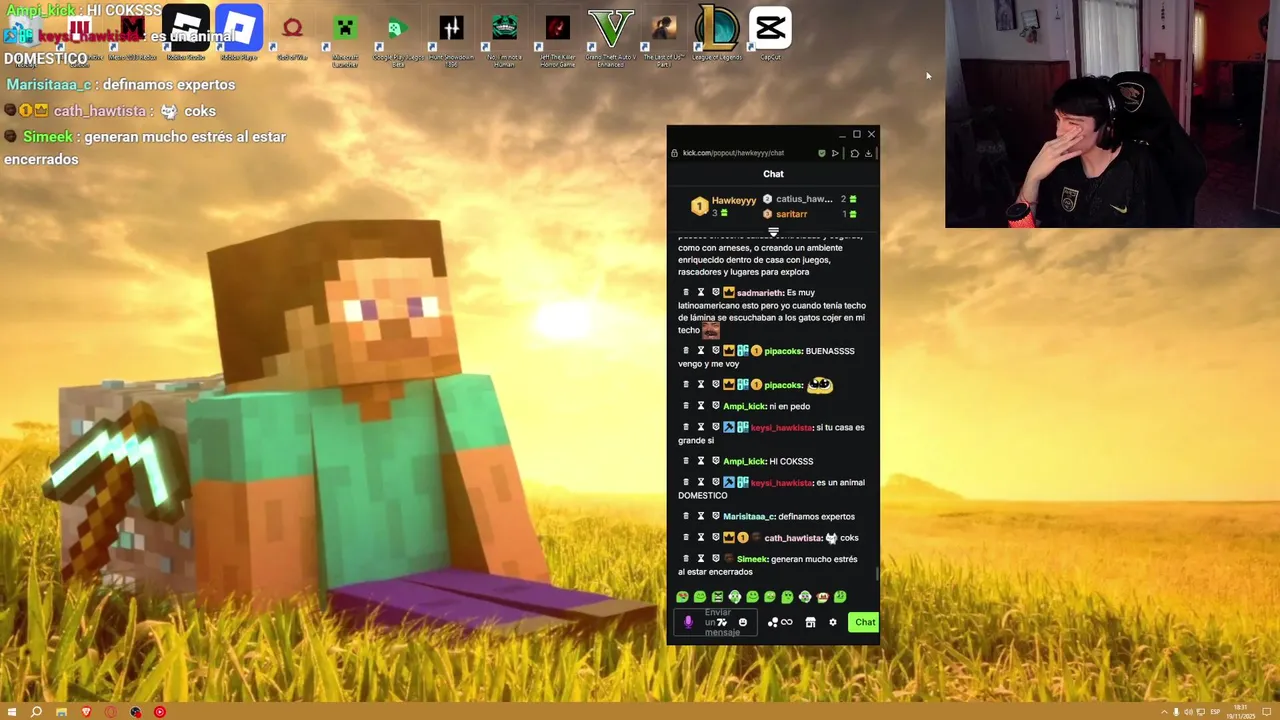Send message with the green Chat button
The image size is (1280, 720).
pos(864,622)
